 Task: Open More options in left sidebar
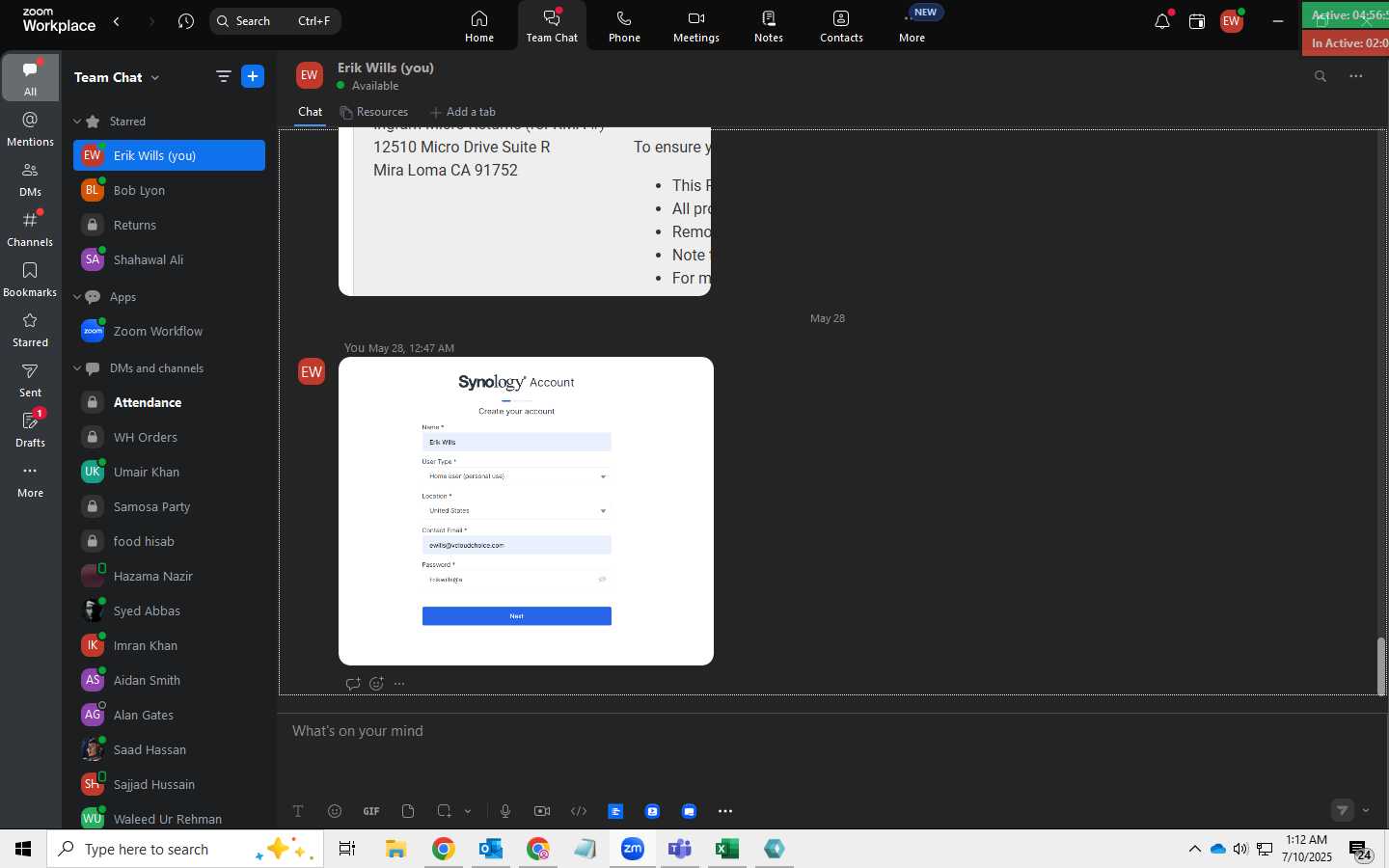pyautogui.click(x=31, y=479)
